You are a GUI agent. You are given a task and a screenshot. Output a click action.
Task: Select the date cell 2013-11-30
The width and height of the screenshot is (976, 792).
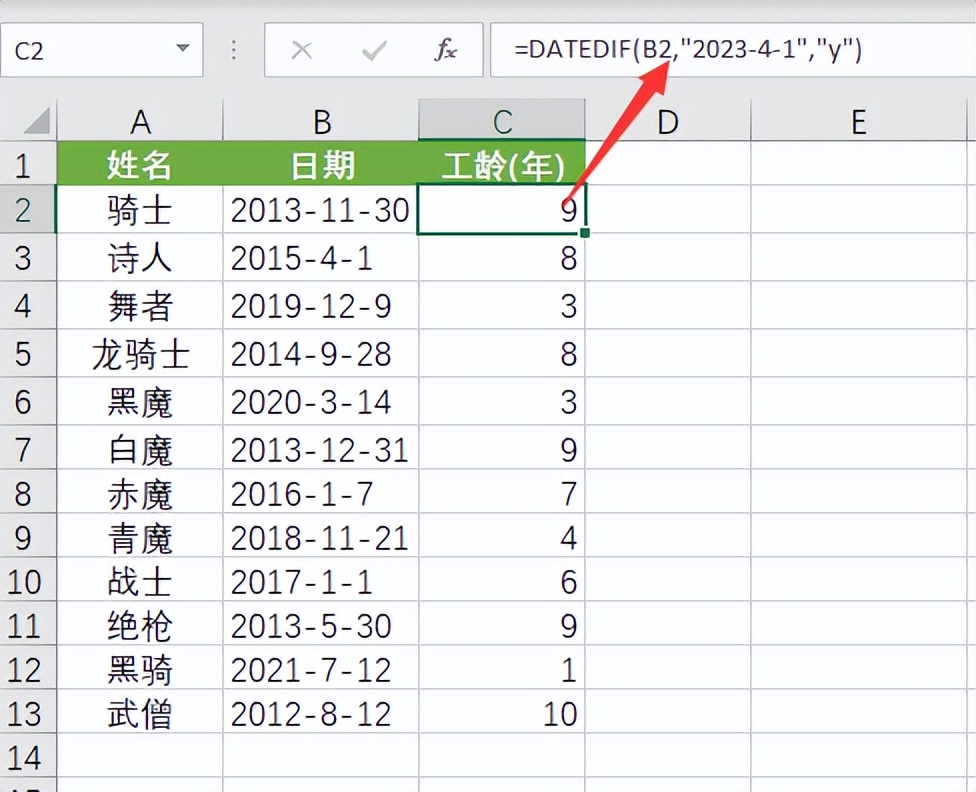tap(320, 210)
